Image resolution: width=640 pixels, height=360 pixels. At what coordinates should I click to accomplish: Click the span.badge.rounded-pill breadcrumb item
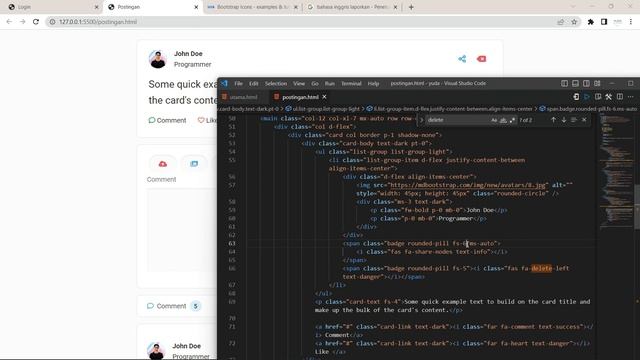pos(588,109)
